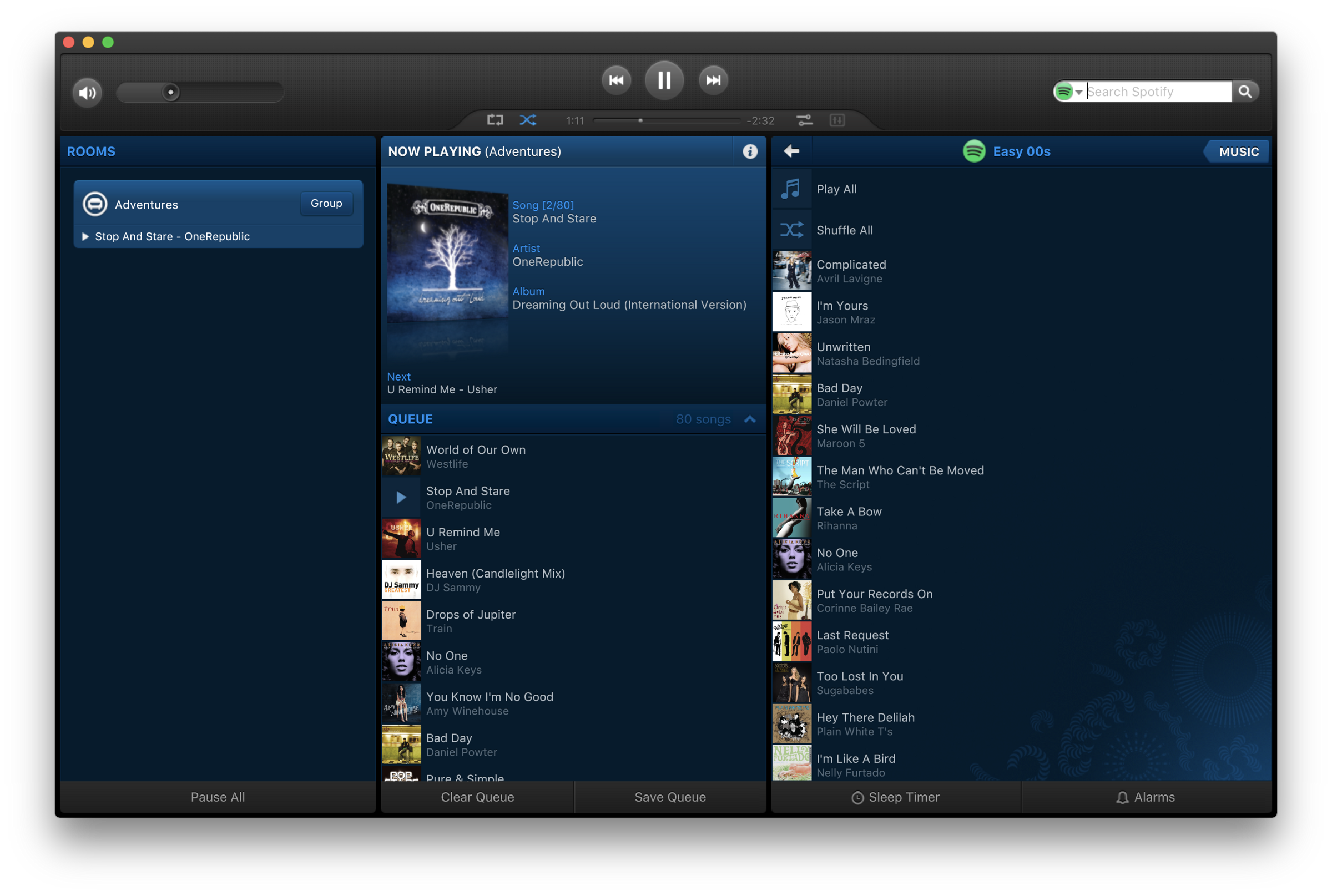Show track info with the info icon
Screen dimensions: 1332x896
[749, 151]
